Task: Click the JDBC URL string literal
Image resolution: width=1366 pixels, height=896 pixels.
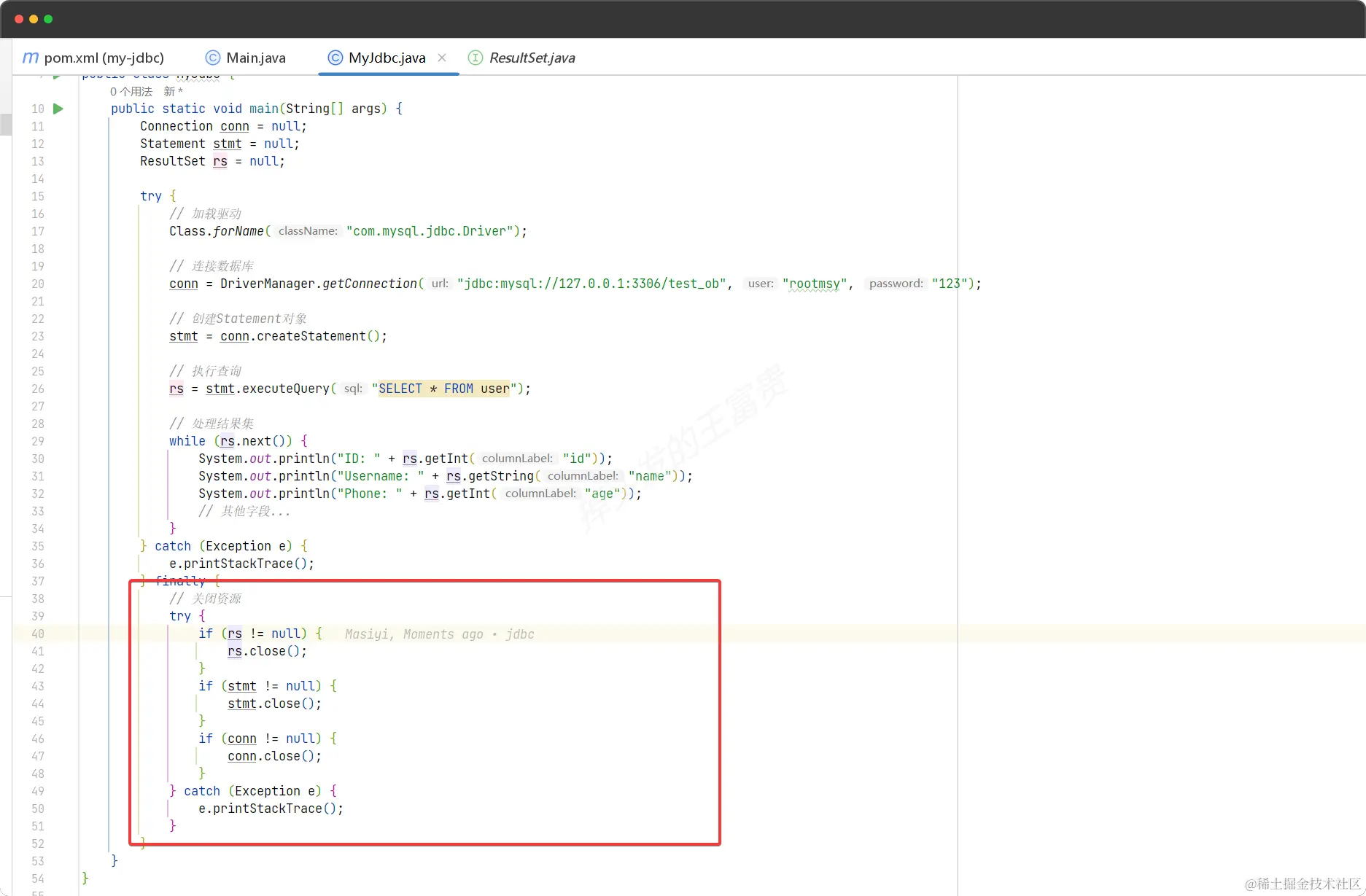Action: tap(592, 284)
